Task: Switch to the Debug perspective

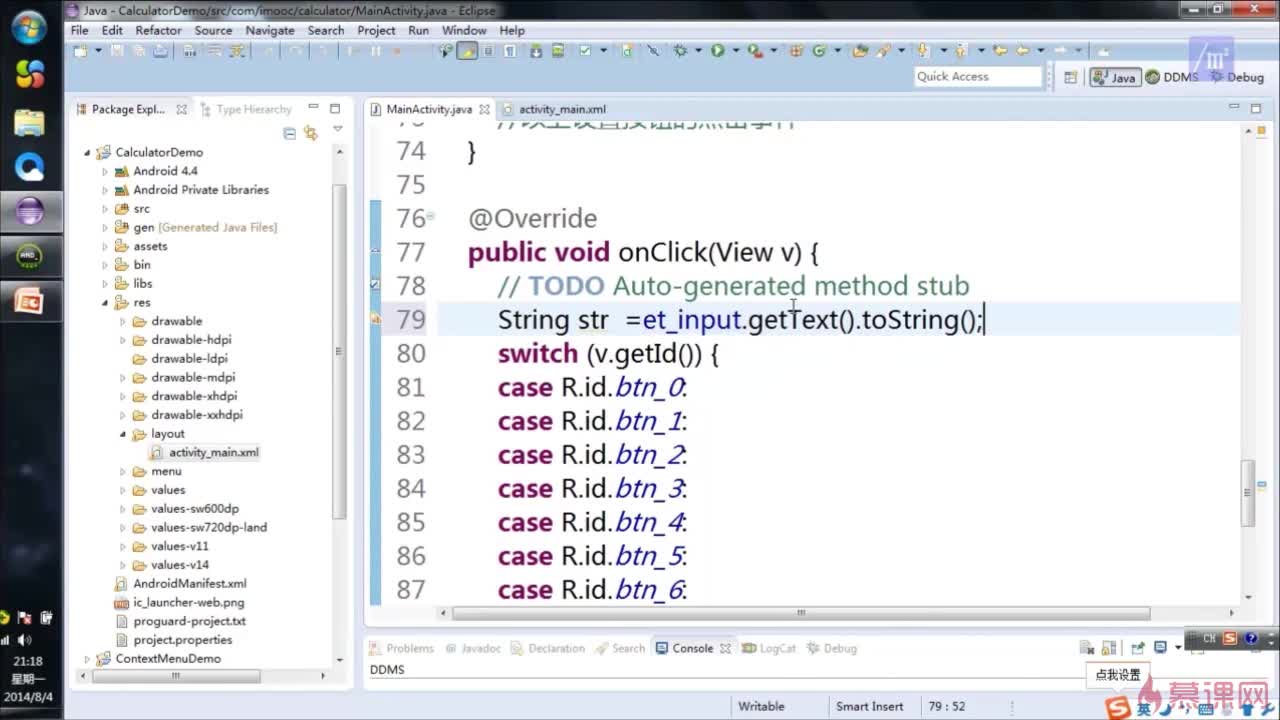Action: point(1238,77)
